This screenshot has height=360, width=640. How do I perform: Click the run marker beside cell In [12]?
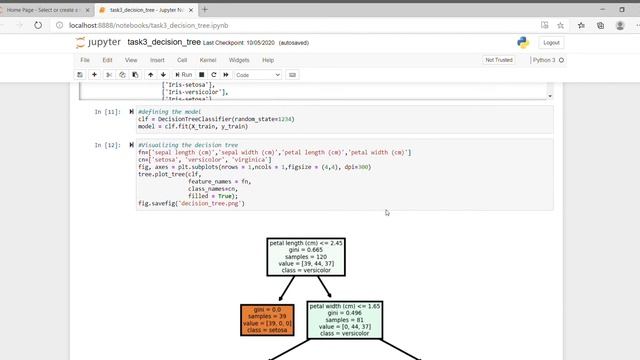pos(131,145)
